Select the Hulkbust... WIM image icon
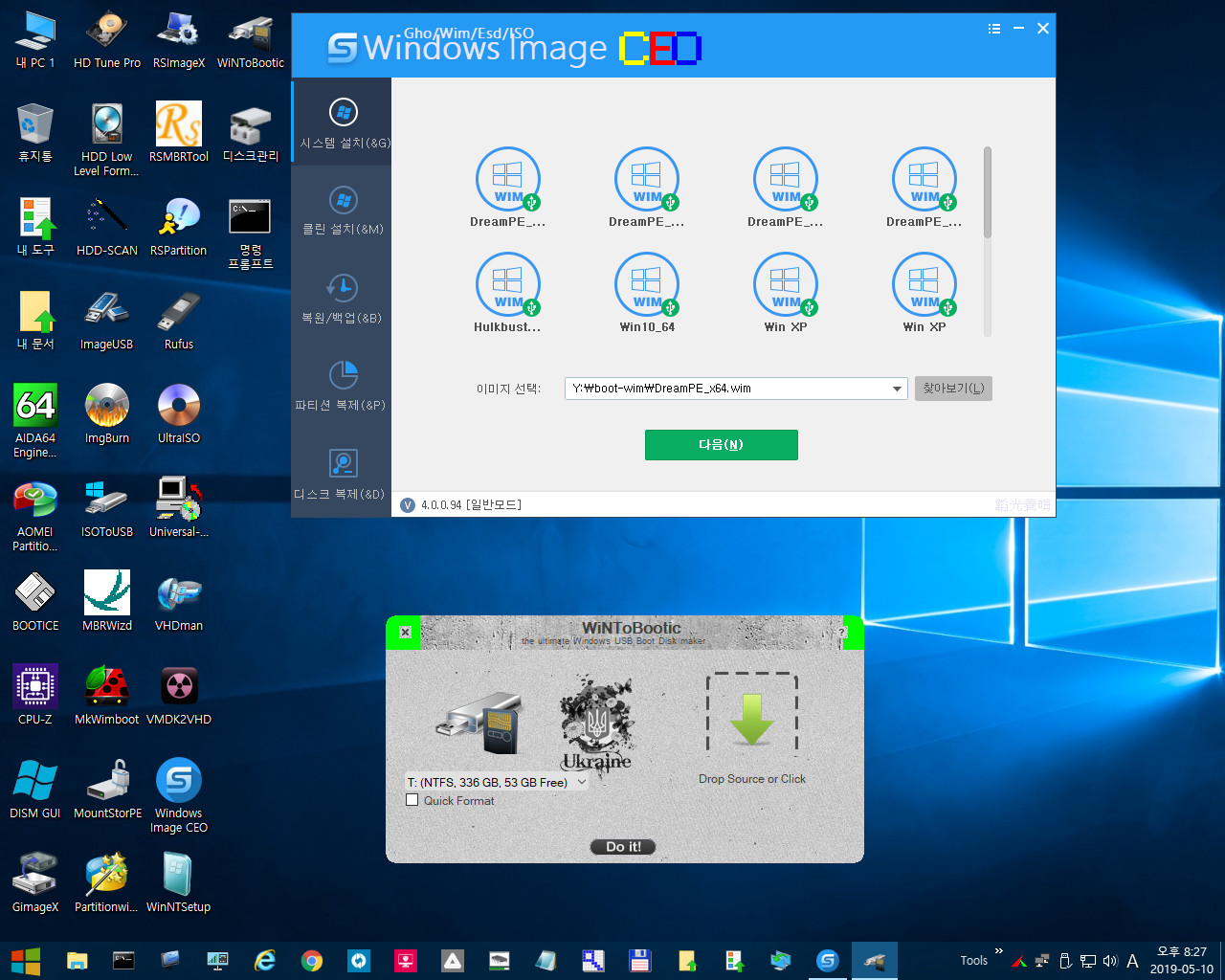Viewport: 1225px width, 980px height. tap(507, 284)
